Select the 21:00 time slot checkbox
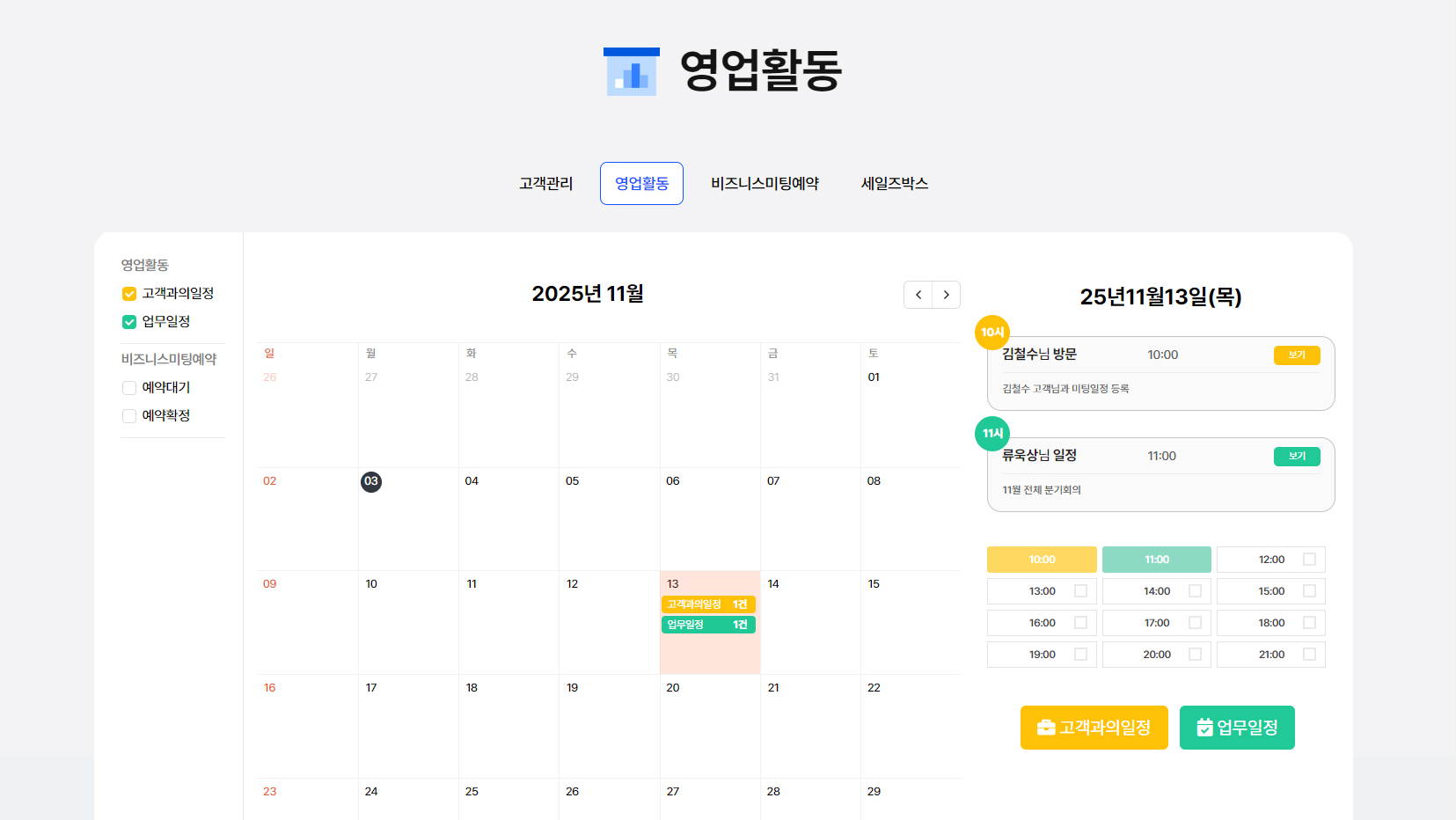Viewport: 1456px width, 820px height. (1309, 655)
